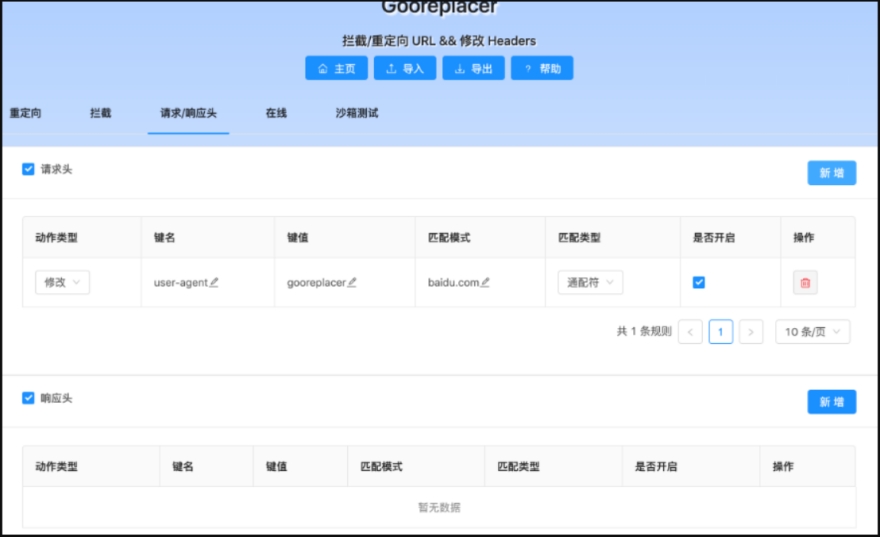Click the red trash delete icon

click(806, 283)
